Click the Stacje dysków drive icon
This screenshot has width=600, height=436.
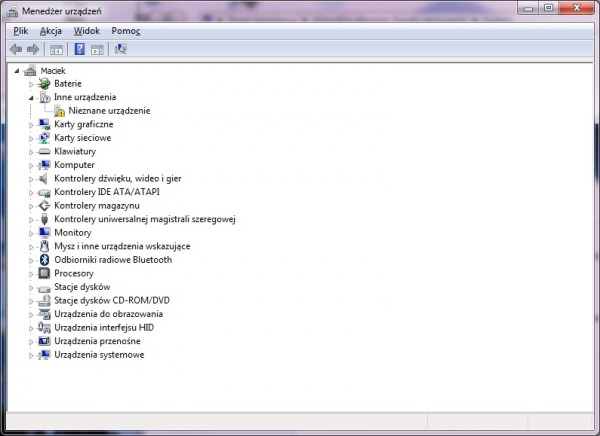click(44, 288)
